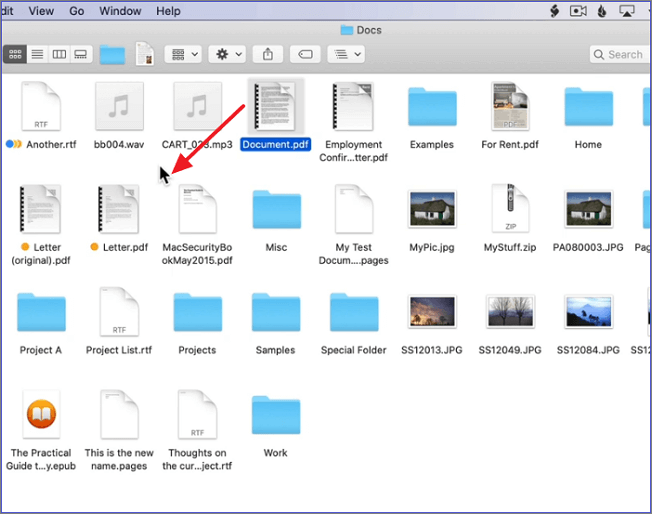
Task: Open the Window menu
Action: [121, 11]
